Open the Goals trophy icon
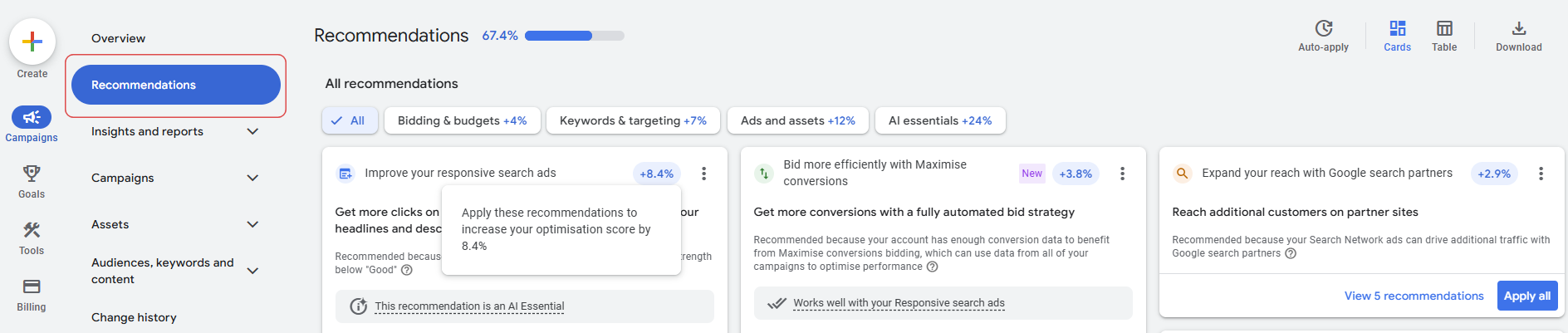 click(x=32, y=173)
